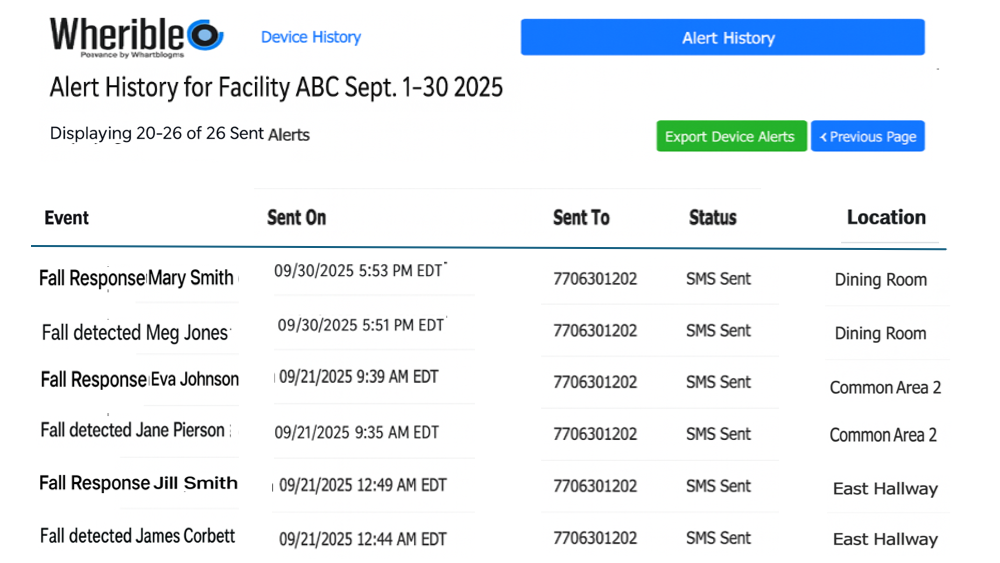The width and height of the screenshot is (1000, 563).
Task: Click SMS Sent status for Eva Johnson
Action: click(718, 382)
